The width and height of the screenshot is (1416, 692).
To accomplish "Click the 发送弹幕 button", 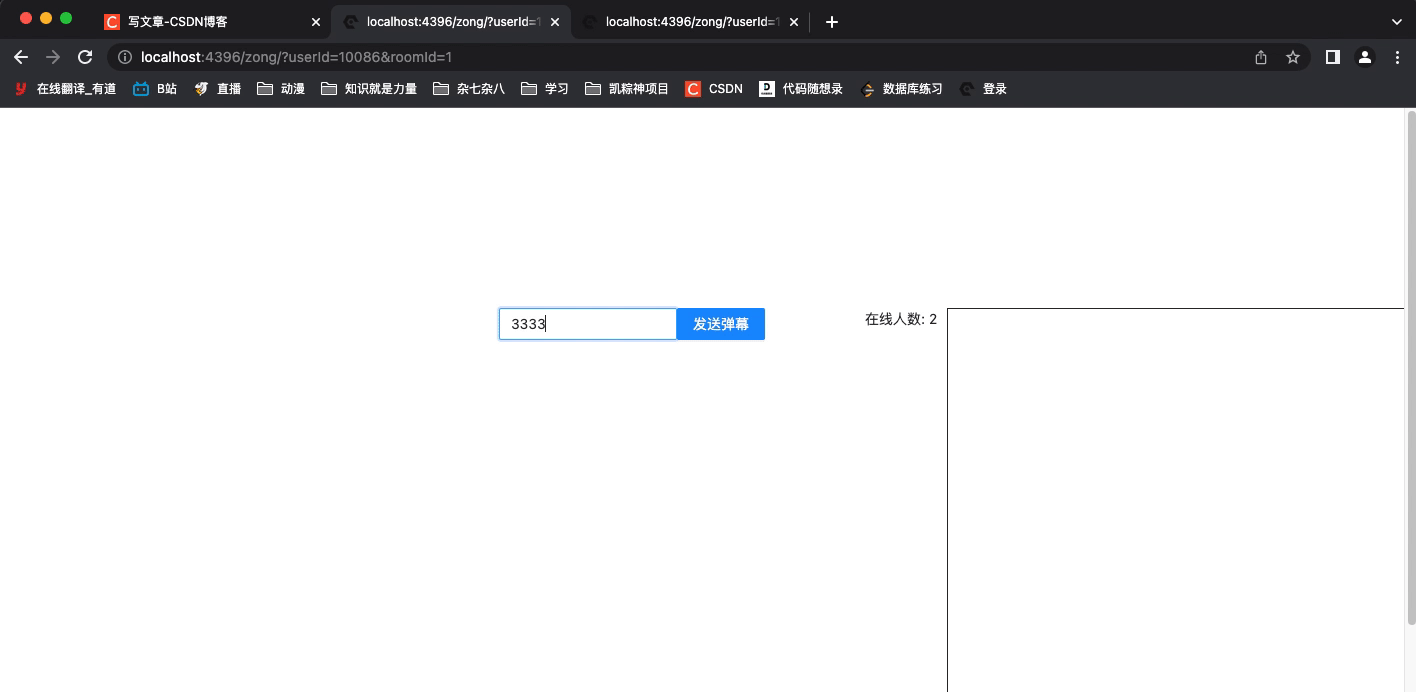I will tap(721, 324).
